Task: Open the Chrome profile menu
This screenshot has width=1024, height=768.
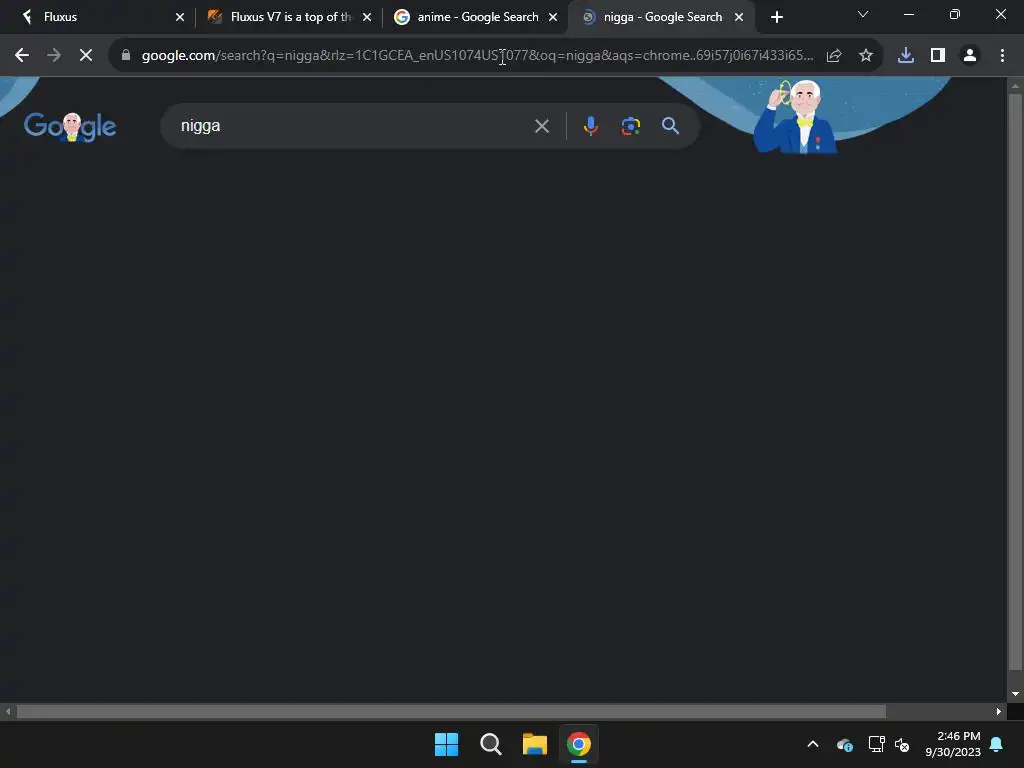Action: pyautogui.click(x=970, y=56)
